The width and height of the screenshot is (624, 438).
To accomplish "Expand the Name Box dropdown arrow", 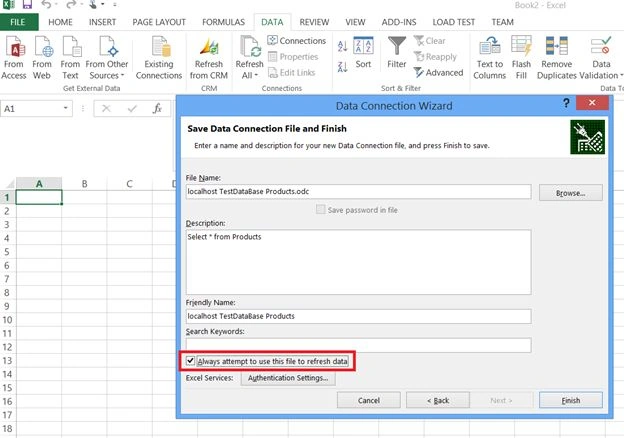I will 65,108.
